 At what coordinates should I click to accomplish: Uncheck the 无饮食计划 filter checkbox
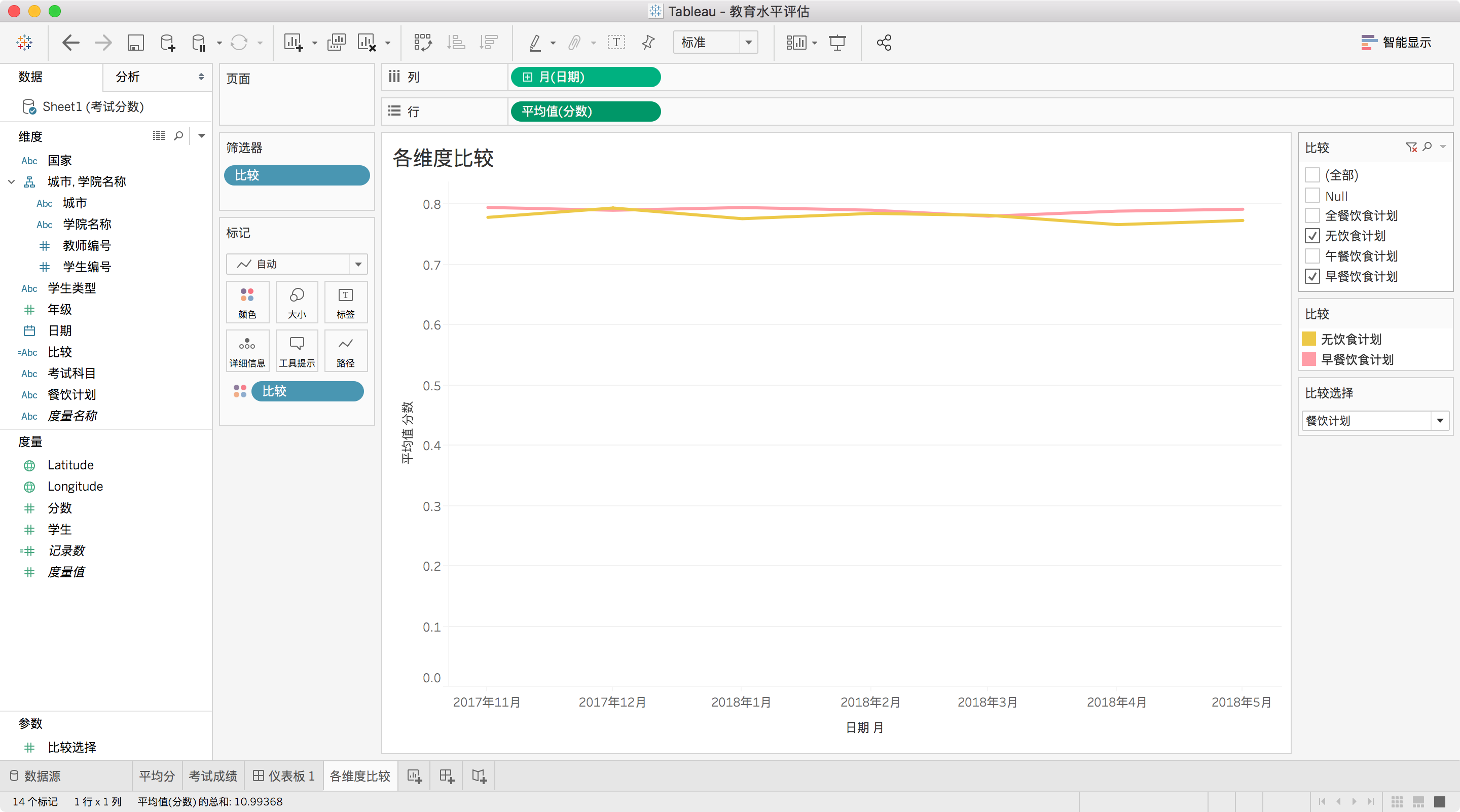pyautogui.click(x=1312, y=236)
